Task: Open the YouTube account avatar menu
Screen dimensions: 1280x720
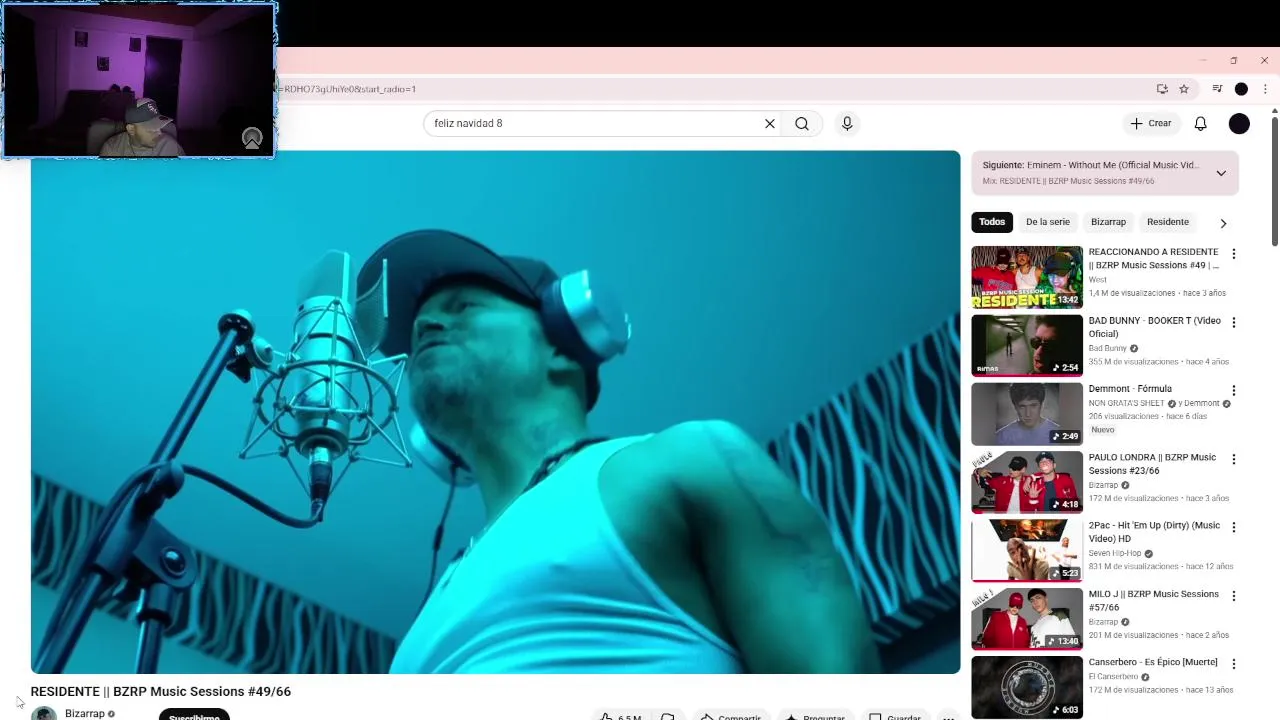Action: [1239, 123]
